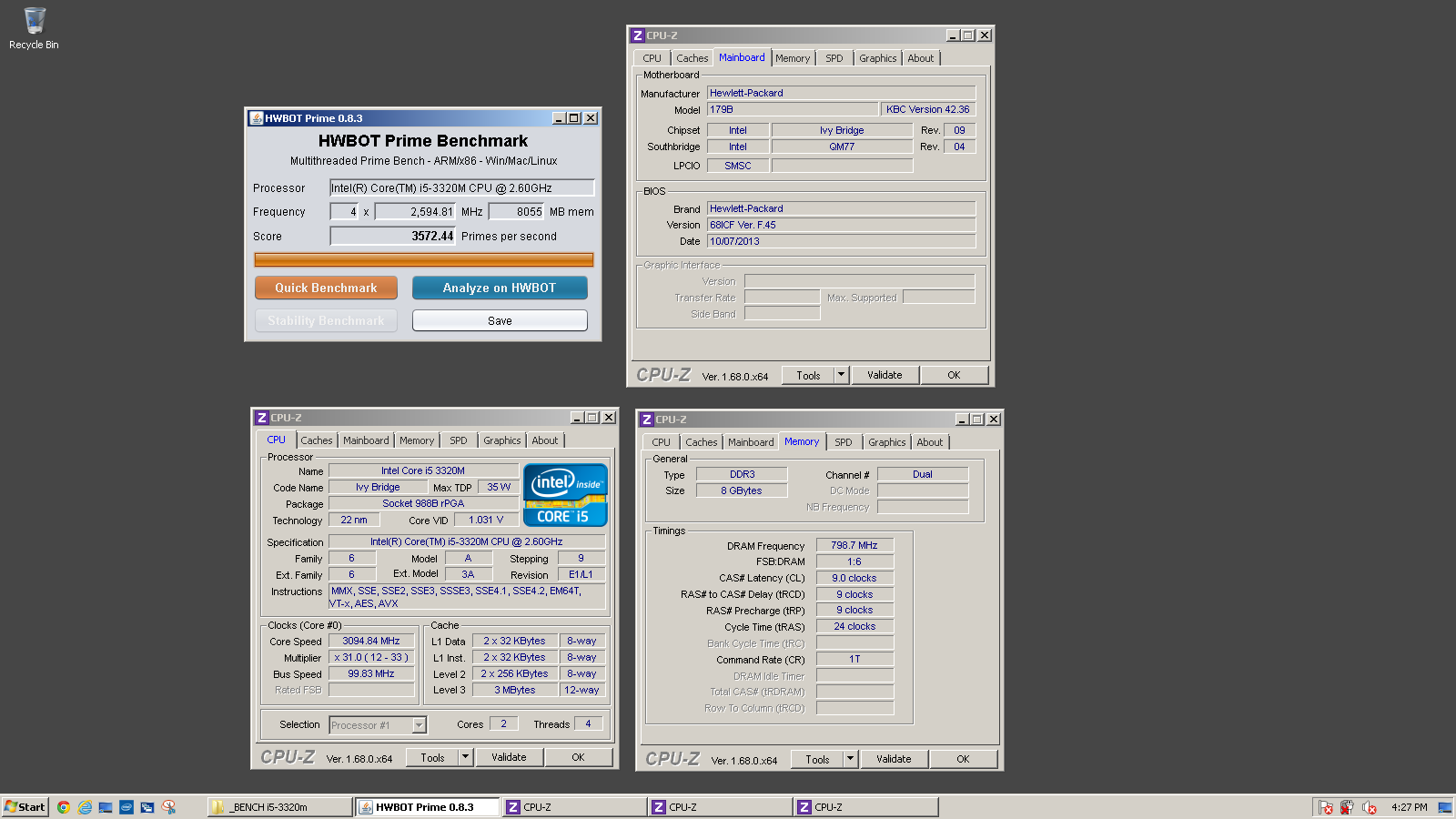Click the KBC Version 42.36 field

coord(928,109)
